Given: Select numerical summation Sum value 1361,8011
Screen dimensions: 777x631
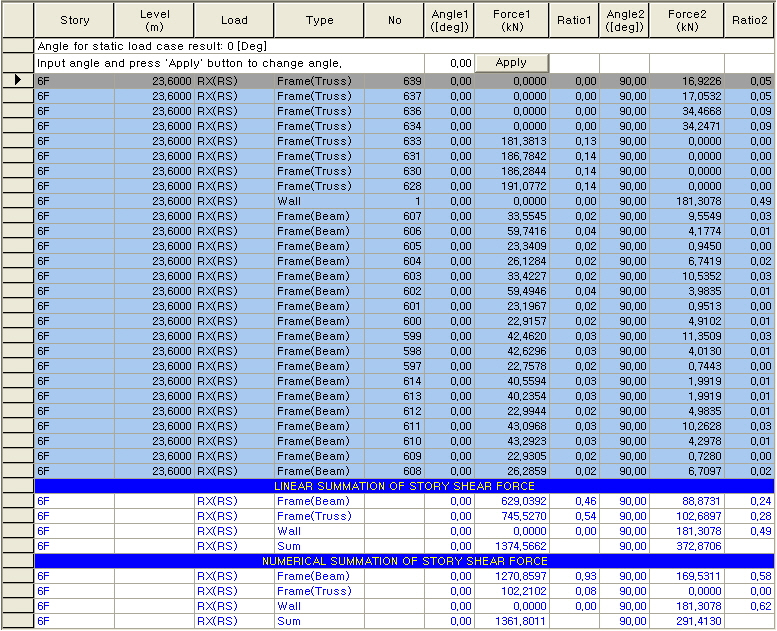Looking at the screenshot, I should pyautogui.click(x=511, y=621).
